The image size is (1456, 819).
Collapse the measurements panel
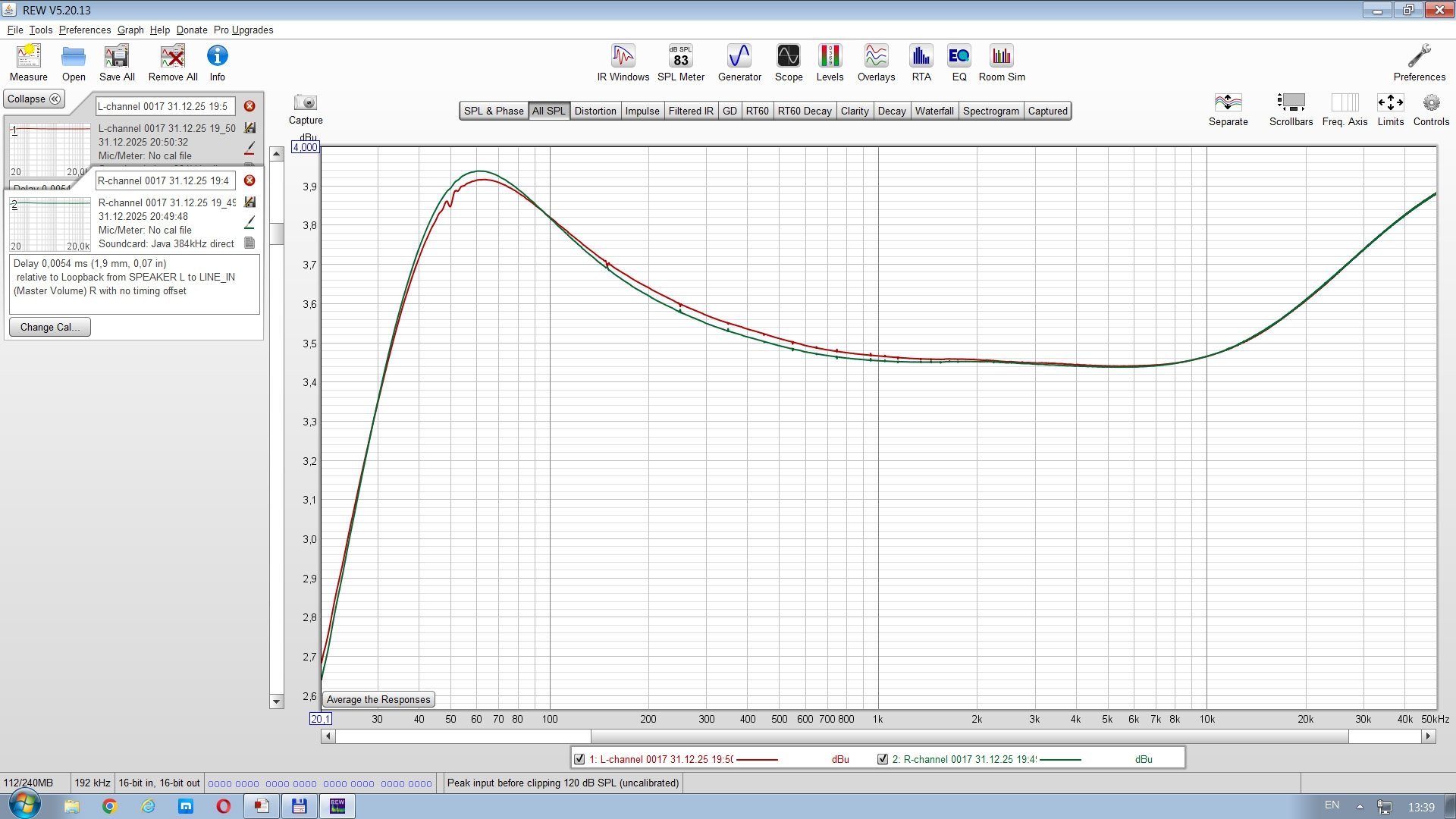34,99
